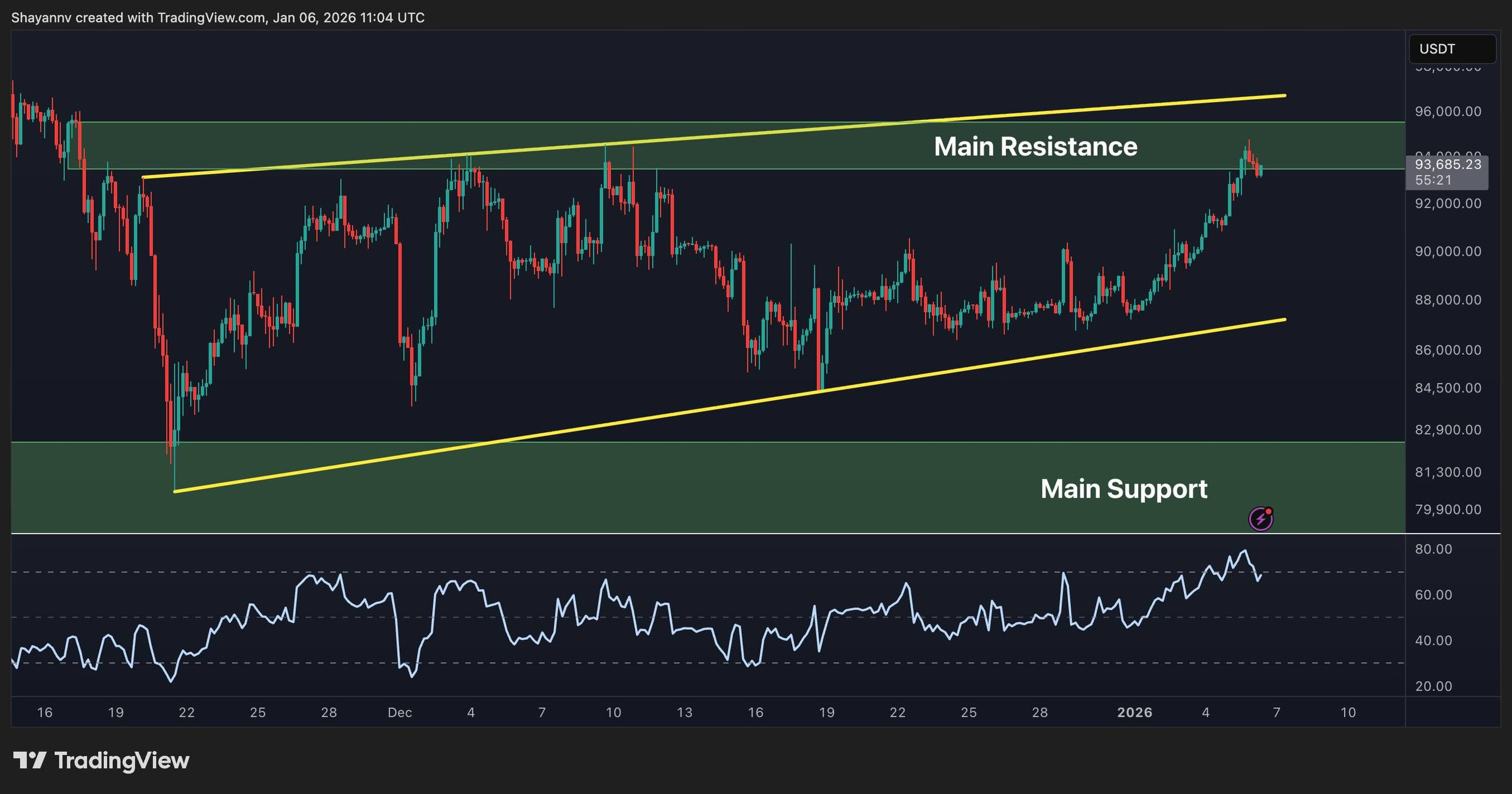Click the TradingView wordmark text at bottom
The height and width of the screenshot is (794, 1512).
coord(122,760)
